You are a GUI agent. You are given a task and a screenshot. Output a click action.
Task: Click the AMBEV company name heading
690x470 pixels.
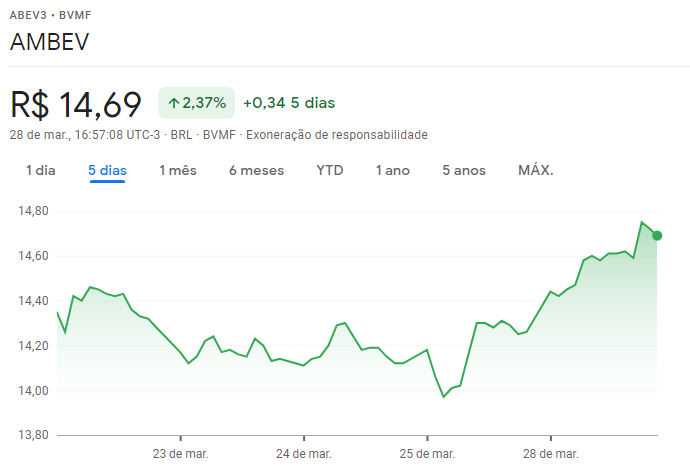click(x=50, y=42)
